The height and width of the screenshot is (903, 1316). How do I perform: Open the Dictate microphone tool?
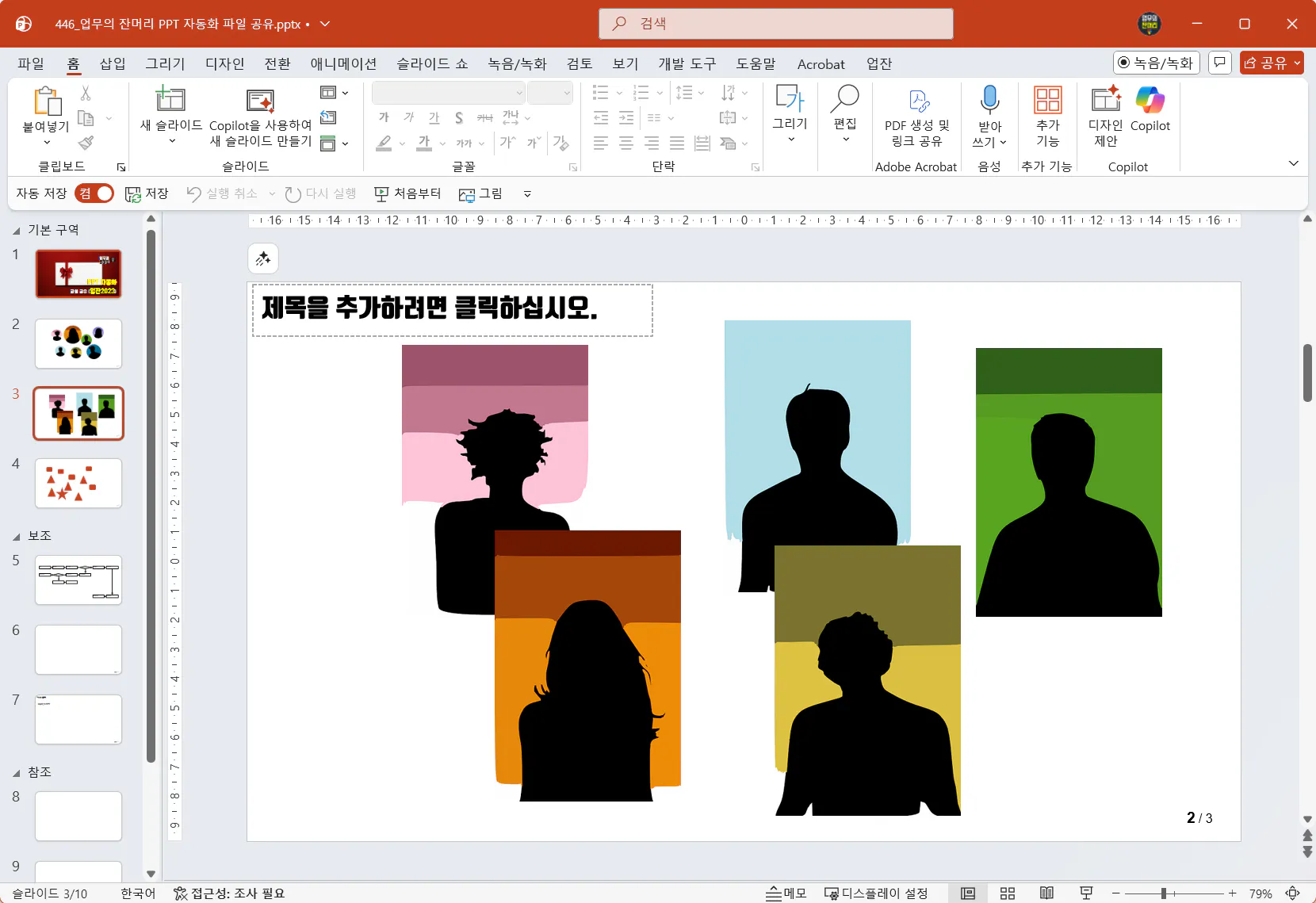click(x=989, y=101)
